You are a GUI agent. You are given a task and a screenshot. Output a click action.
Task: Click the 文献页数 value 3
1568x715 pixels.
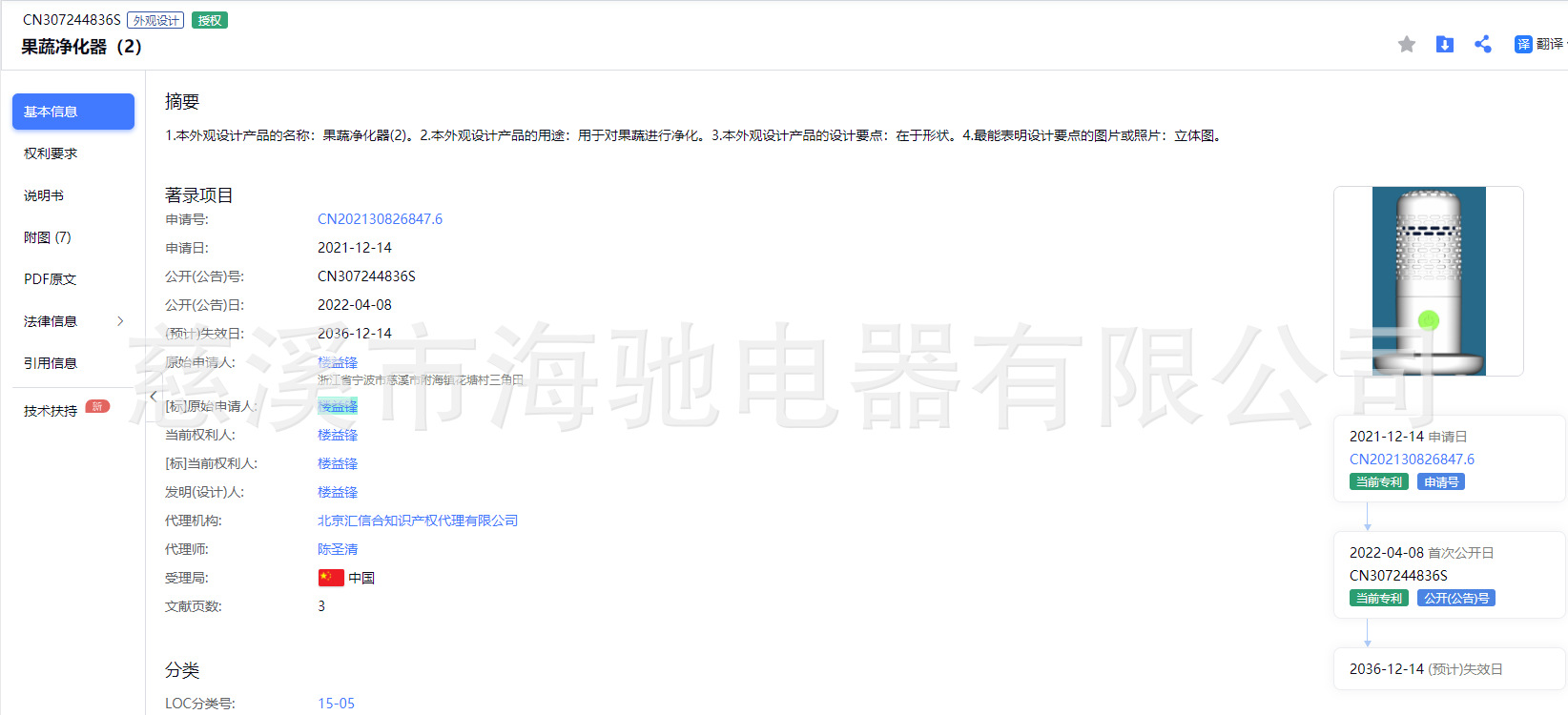pos(321,606)
